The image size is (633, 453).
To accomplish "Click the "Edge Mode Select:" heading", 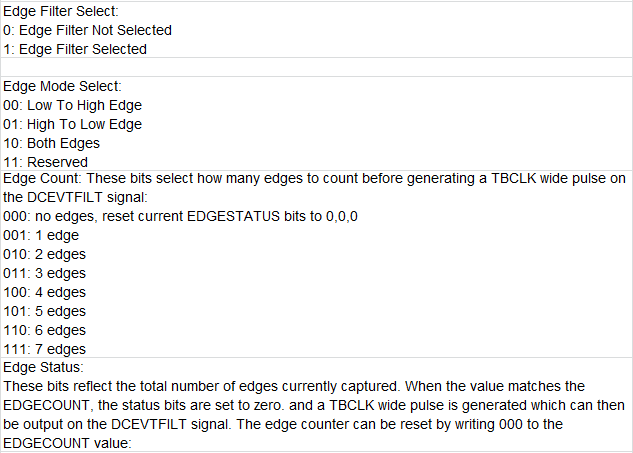I will pyautogui.click(x=62, y=86).
